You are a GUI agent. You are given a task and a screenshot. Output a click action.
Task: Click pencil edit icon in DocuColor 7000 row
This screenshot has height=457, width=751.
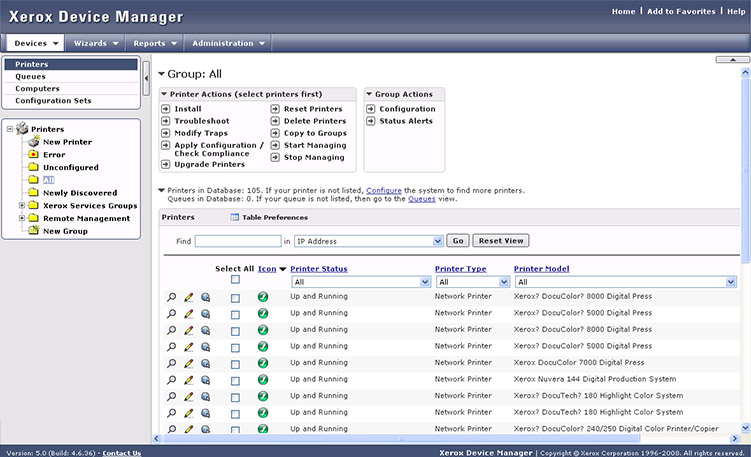pyautogui.click(x=189, y=364)
